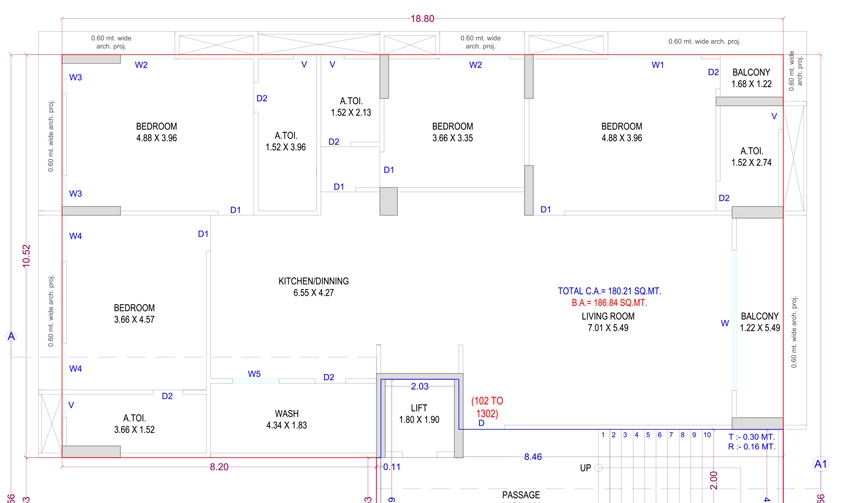This screenshot has width=850, height=503.
Task: Click the (102 TO 1302) flat number note
Action: [487, 407]
